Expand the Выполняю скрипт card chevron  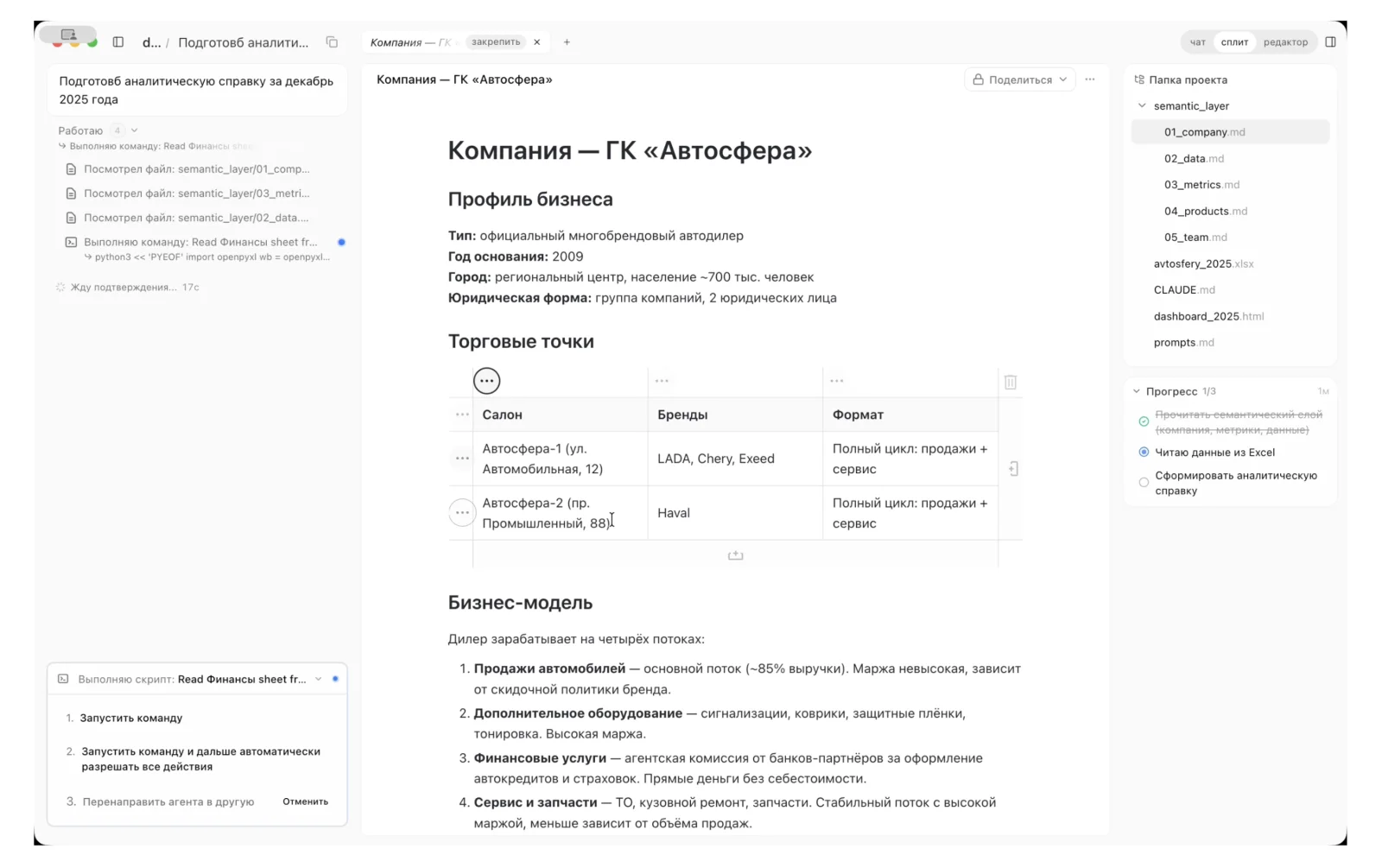coord(319,679)
